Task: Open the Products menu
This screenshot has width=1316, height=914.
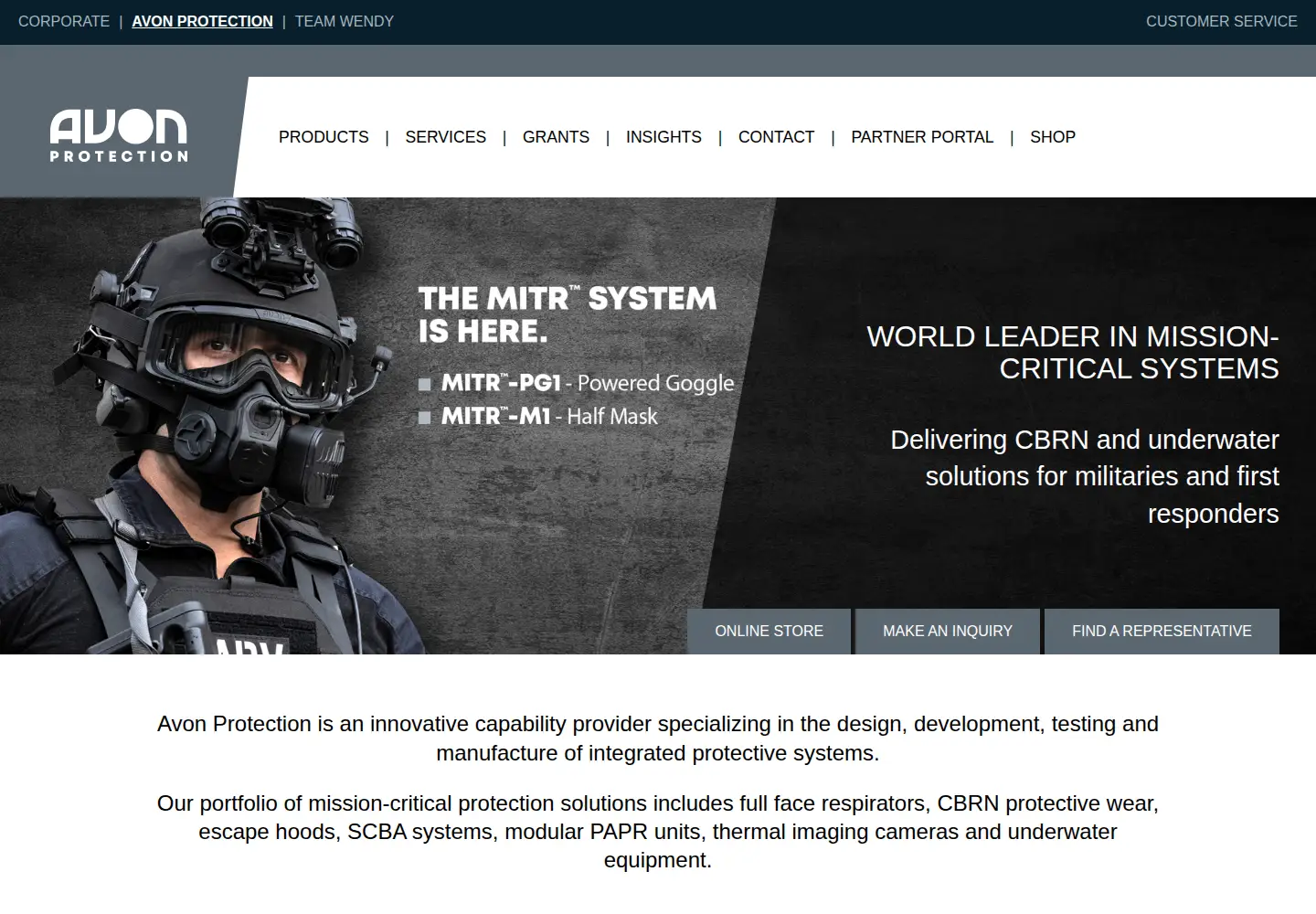Action: 324,137
